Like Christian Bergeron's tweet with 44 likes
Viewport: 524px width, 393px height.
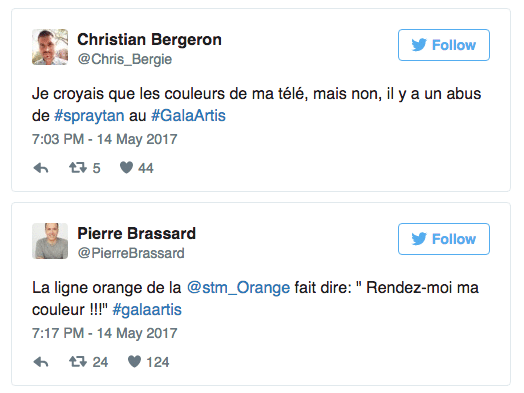(127, 168)
